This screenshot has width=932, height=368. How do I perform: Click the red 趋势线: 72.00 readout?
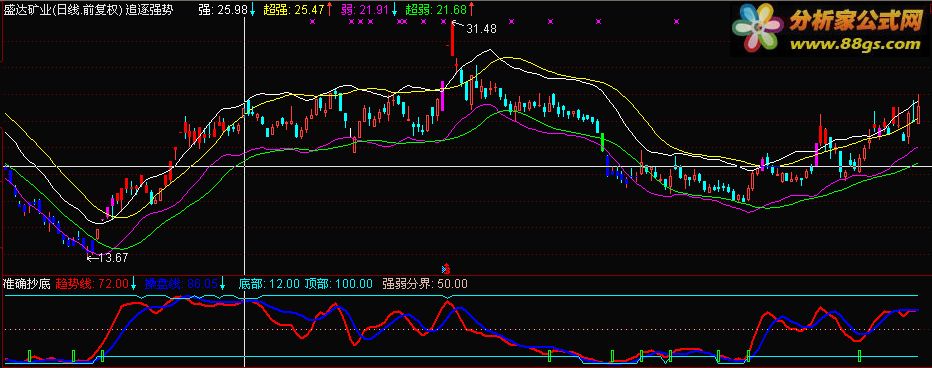pos(92,284)
